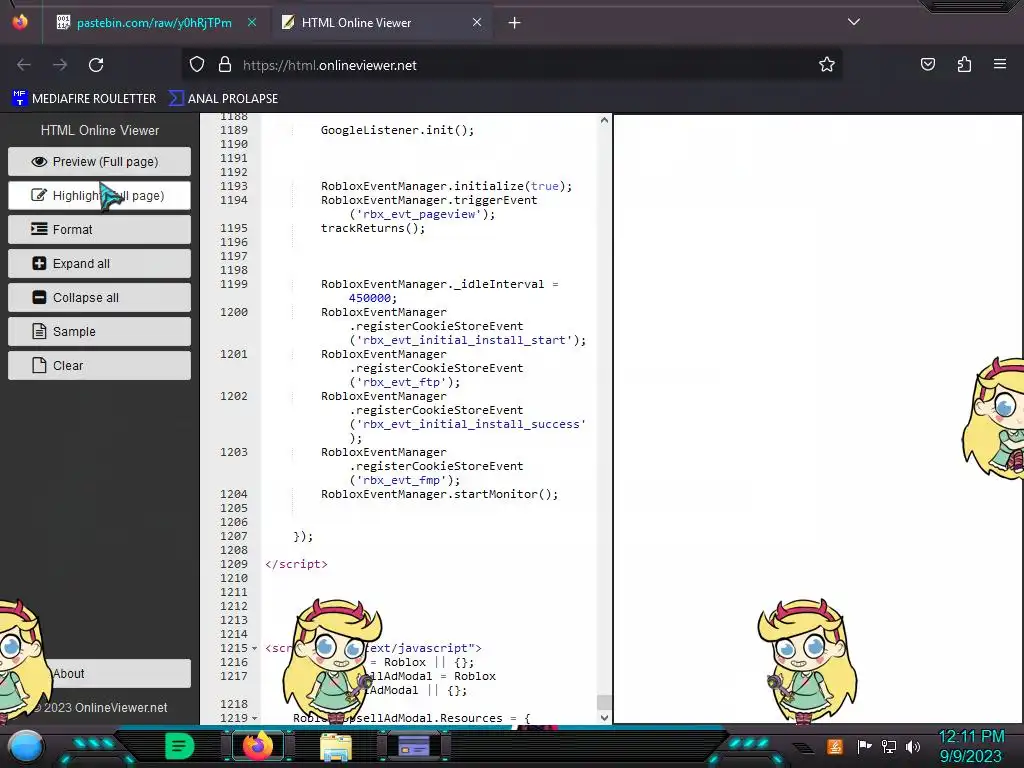Open a new browser tab

(x=515, y=23)
